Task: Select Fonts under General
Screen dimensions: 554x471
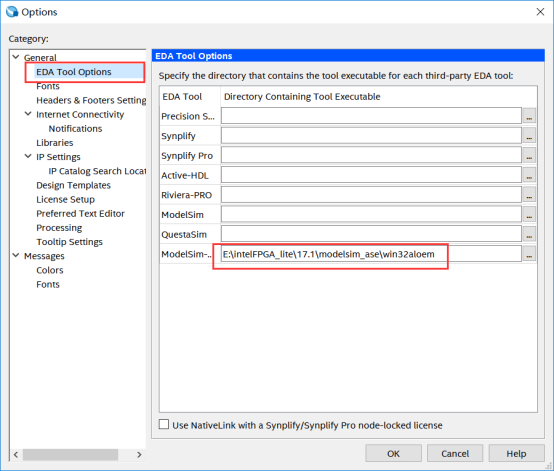Action: pos(48,86)
